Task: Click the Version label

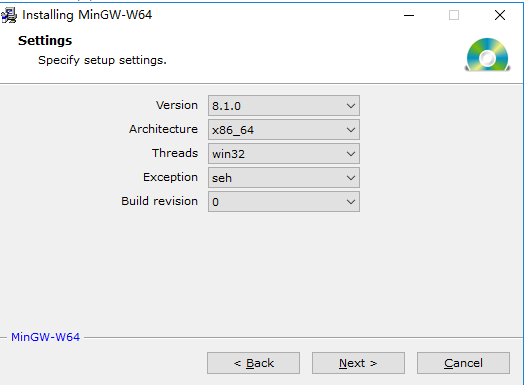Action: (177, 105)
